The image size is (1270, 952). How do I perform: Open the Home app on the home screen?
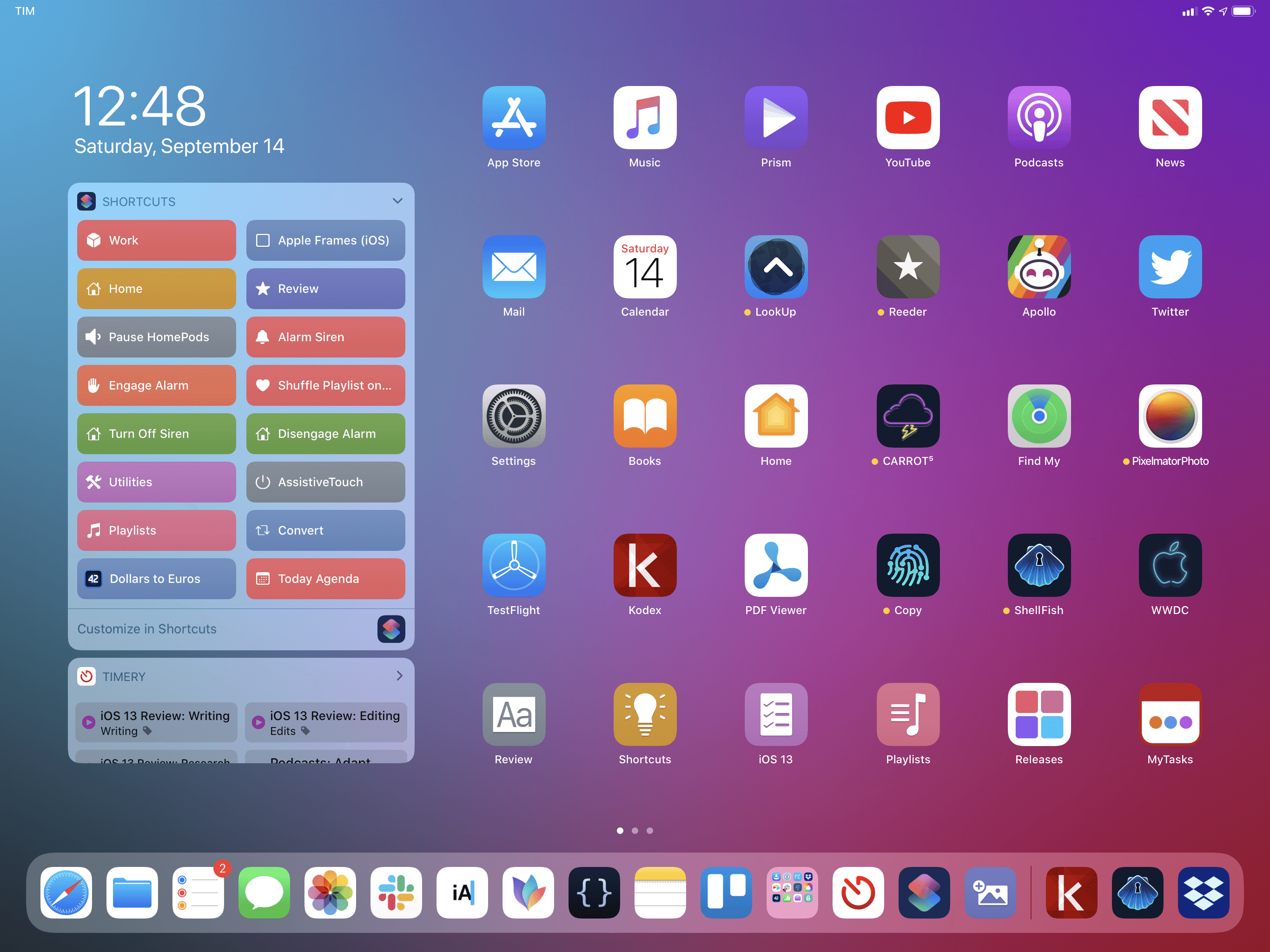click(776, 416)
